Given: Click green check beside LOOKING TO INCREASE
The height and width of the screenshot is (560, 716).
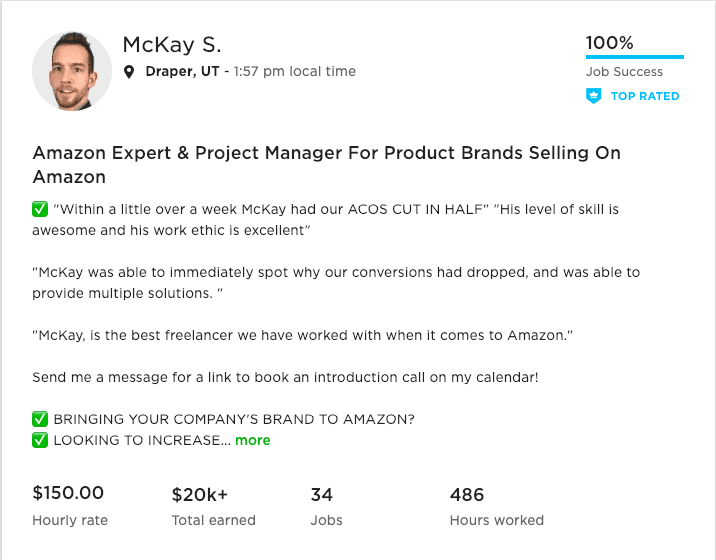Looking at the screenshot, I should coord(40,440).
